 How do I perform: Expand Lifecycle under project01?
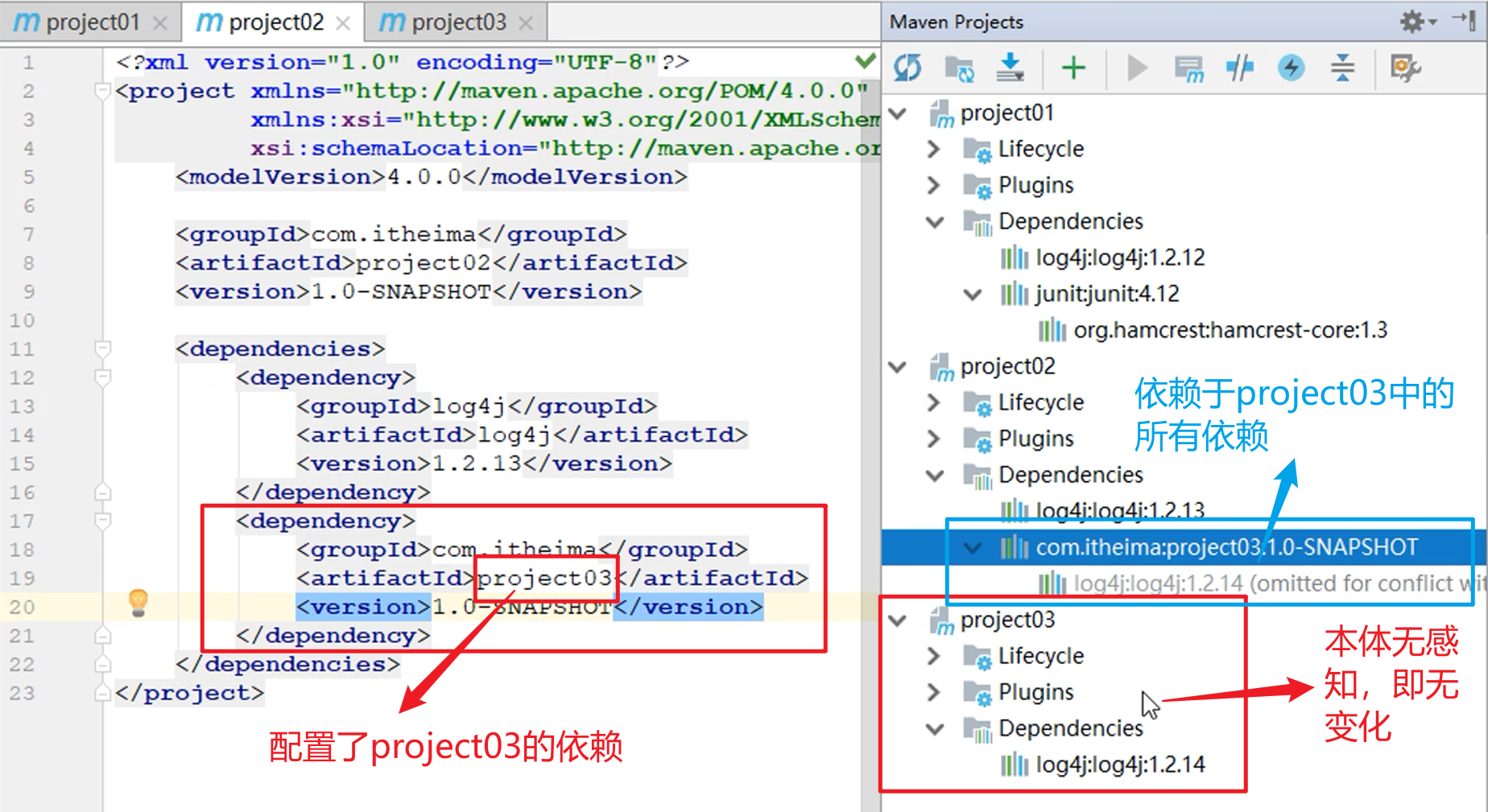pos(934,150)
